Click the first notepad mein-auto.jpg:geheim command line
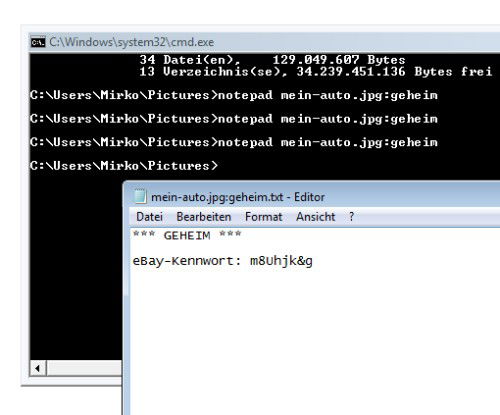This screenshot has height=415, width=500. pos(233,95)
